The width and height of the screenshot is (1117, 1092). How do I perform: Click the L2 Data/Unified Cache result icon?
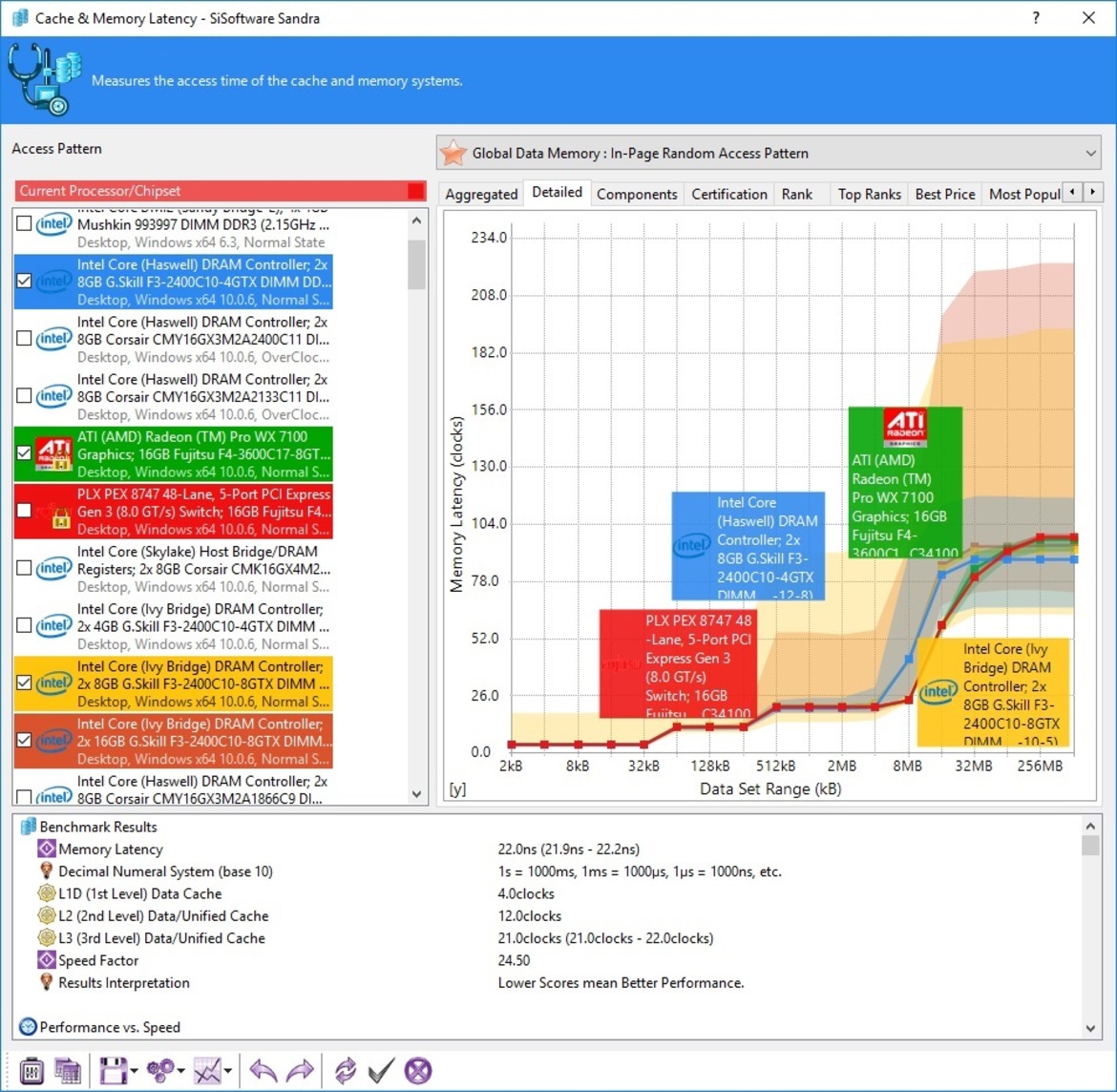pyautogui.click(x=47, y=915)
